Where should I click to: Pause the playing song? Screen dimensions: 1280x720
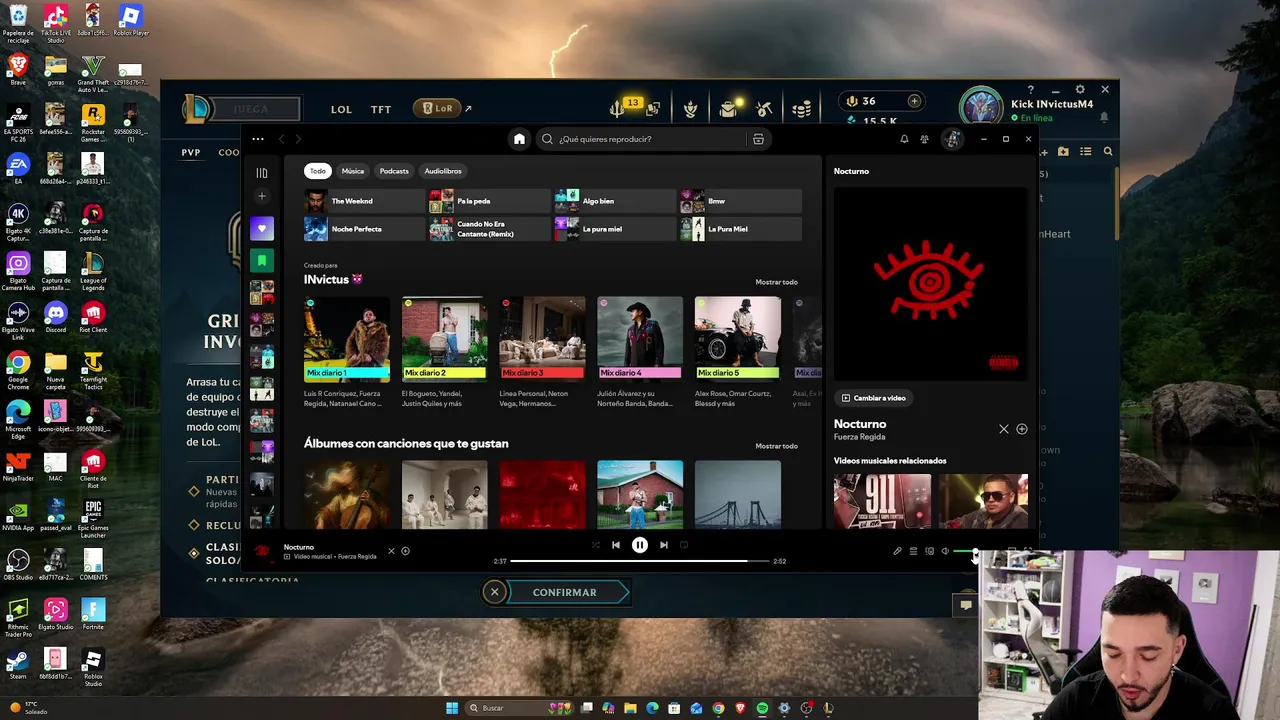pyautogui.click(x=640, y=545)
